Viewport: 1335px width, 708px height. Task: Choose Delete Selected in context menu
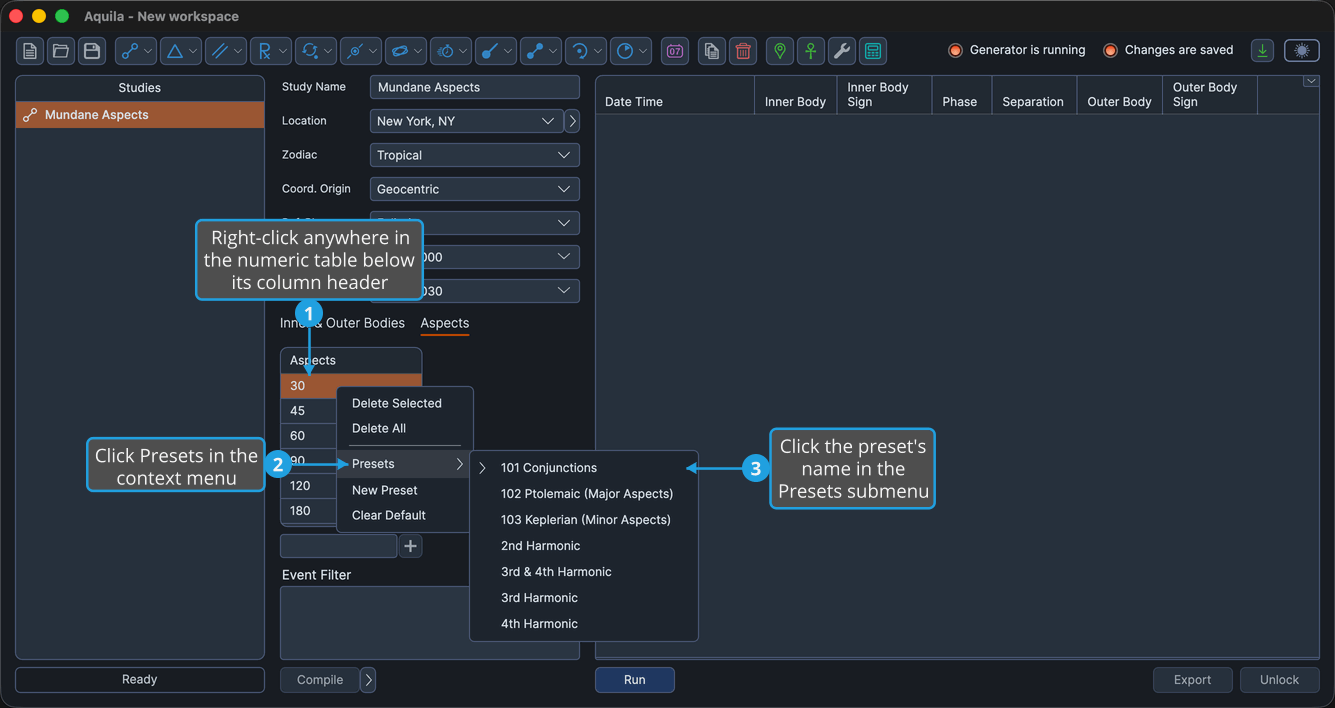click(397, 403)
